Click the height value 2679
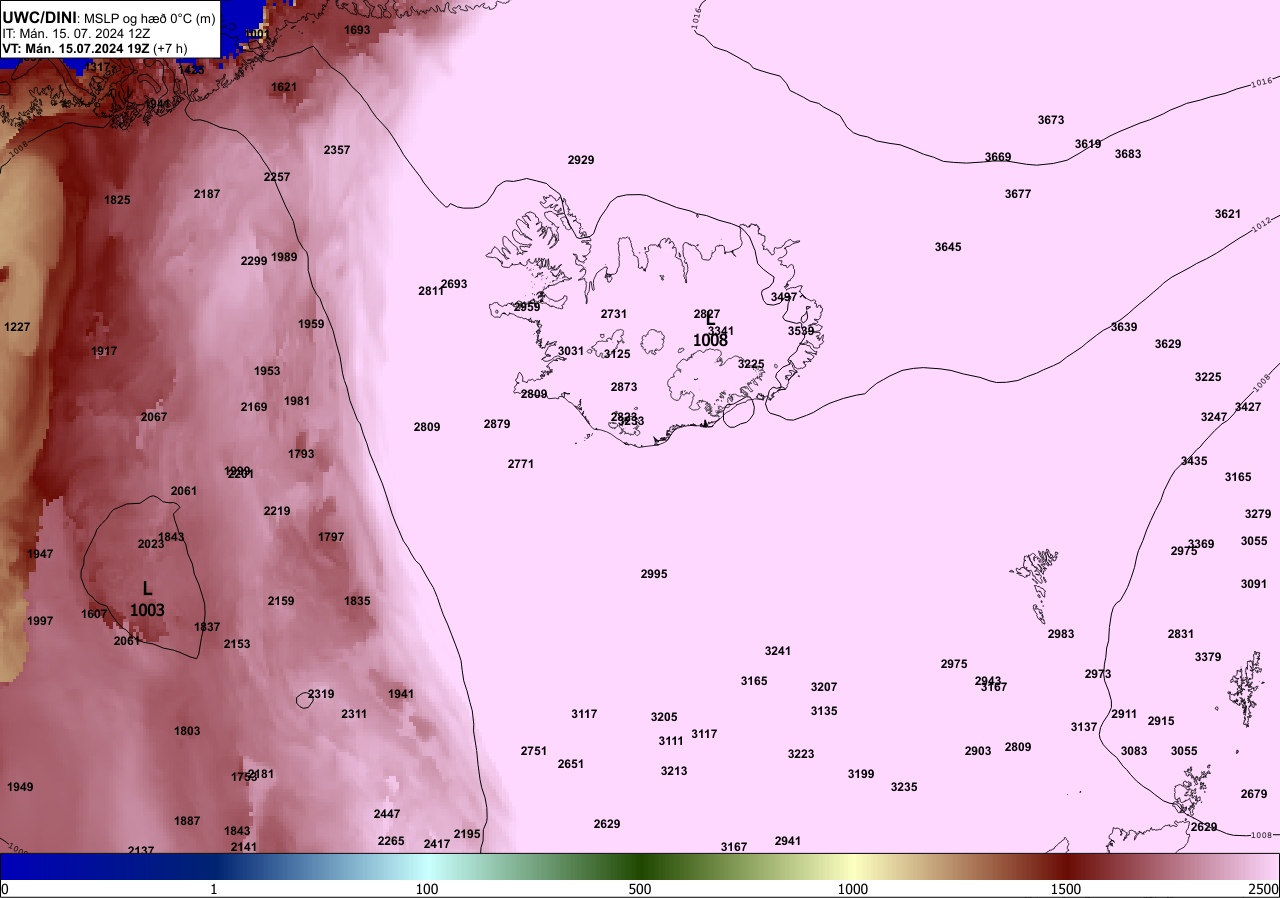The height and width of the screenshot is (898, 1280). tap(1254, 794)
